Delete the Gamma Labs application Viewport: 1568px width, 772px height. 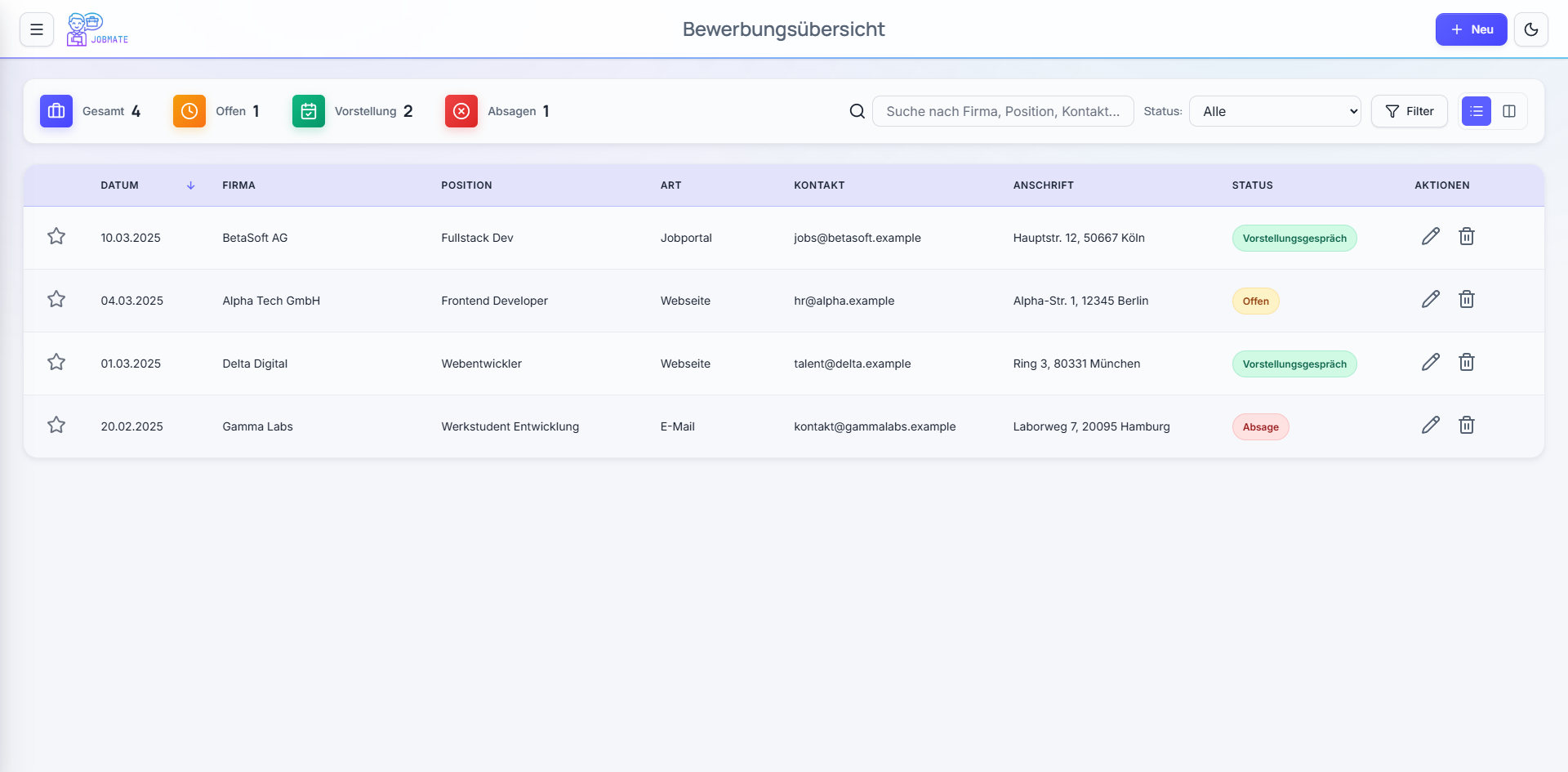point(1466,426)
